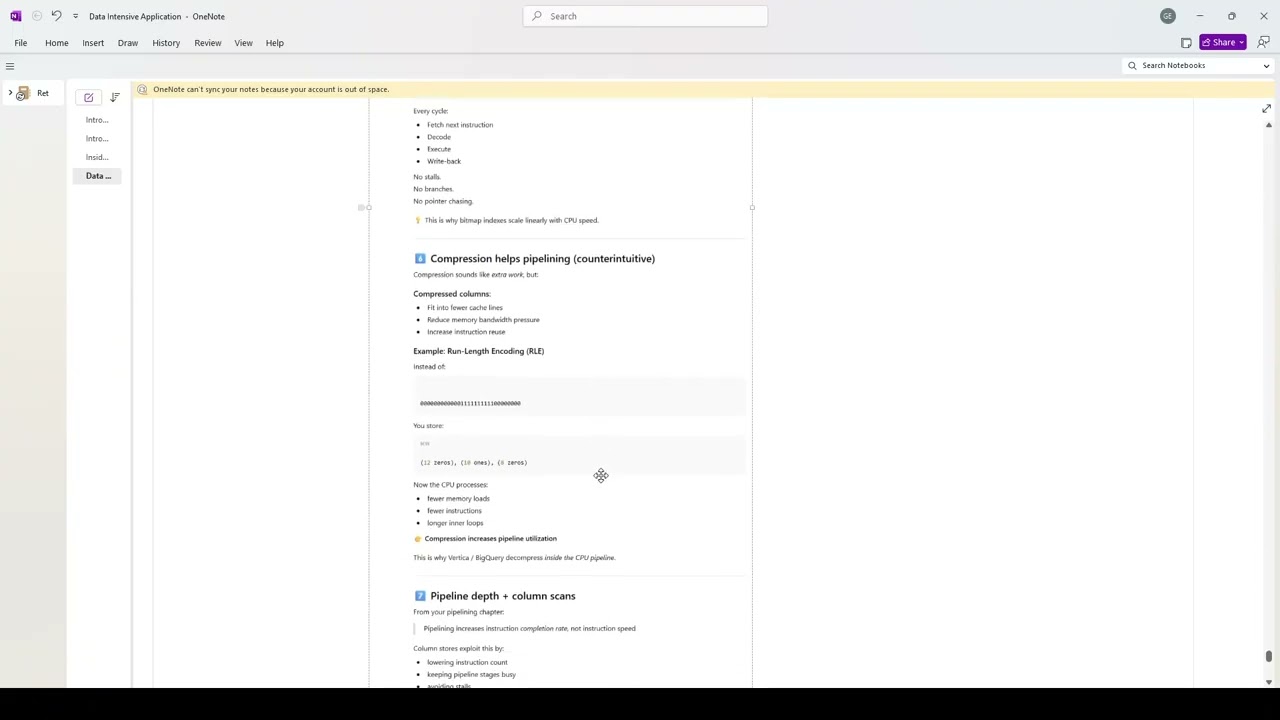Click bullet "keeping pipeline stages busy"
Screen dimensions: 1280x720
[471, 675]
